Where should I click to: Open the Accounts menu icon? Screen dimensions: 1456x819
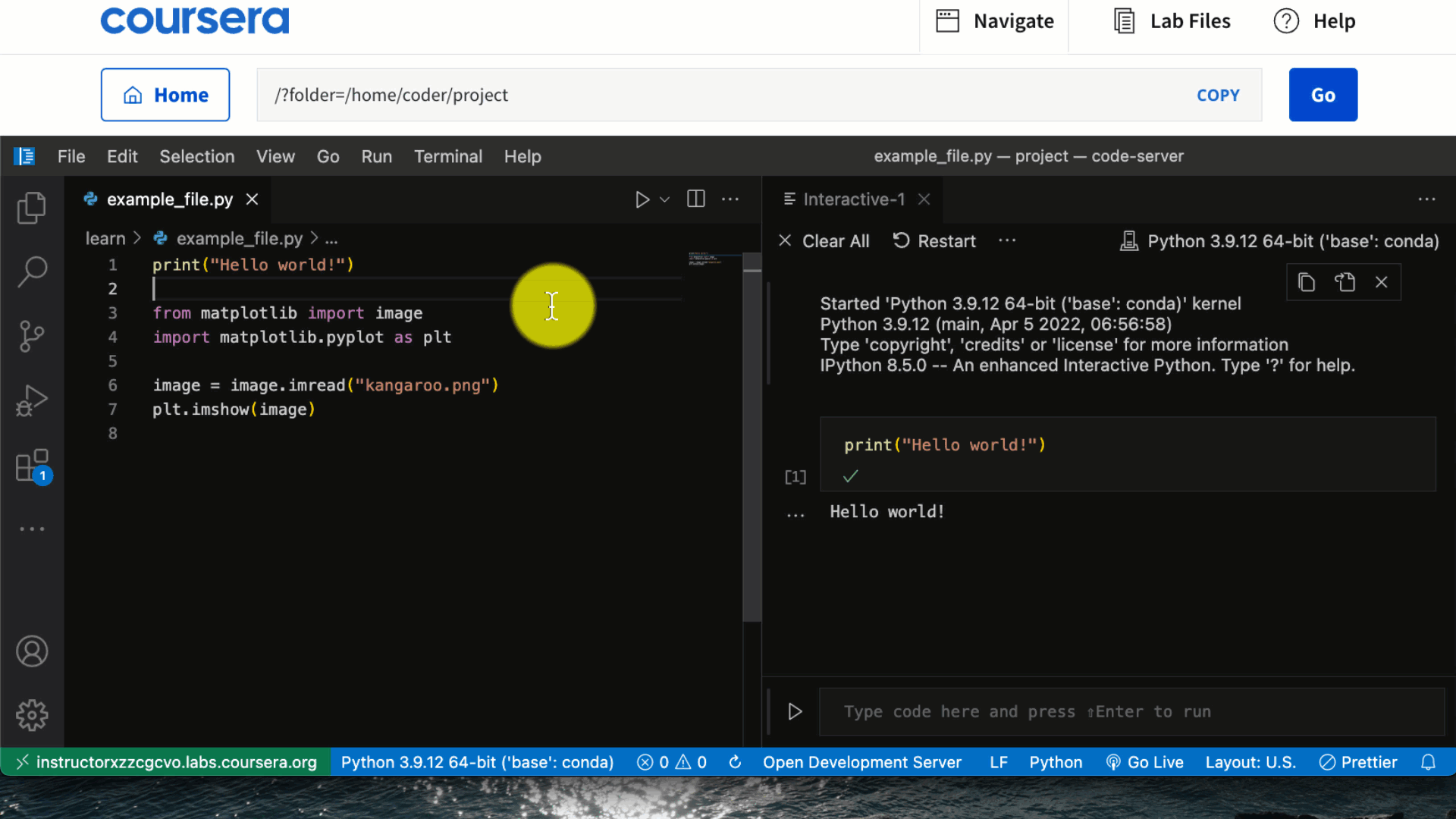[x=32, y=651]
